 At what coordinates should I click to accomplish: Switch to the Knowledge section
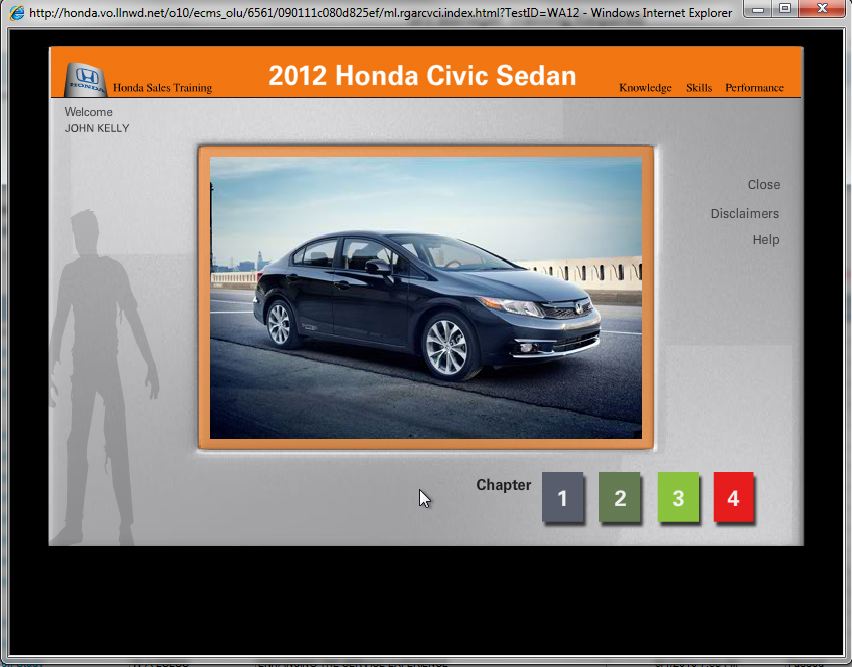(645, 88)
